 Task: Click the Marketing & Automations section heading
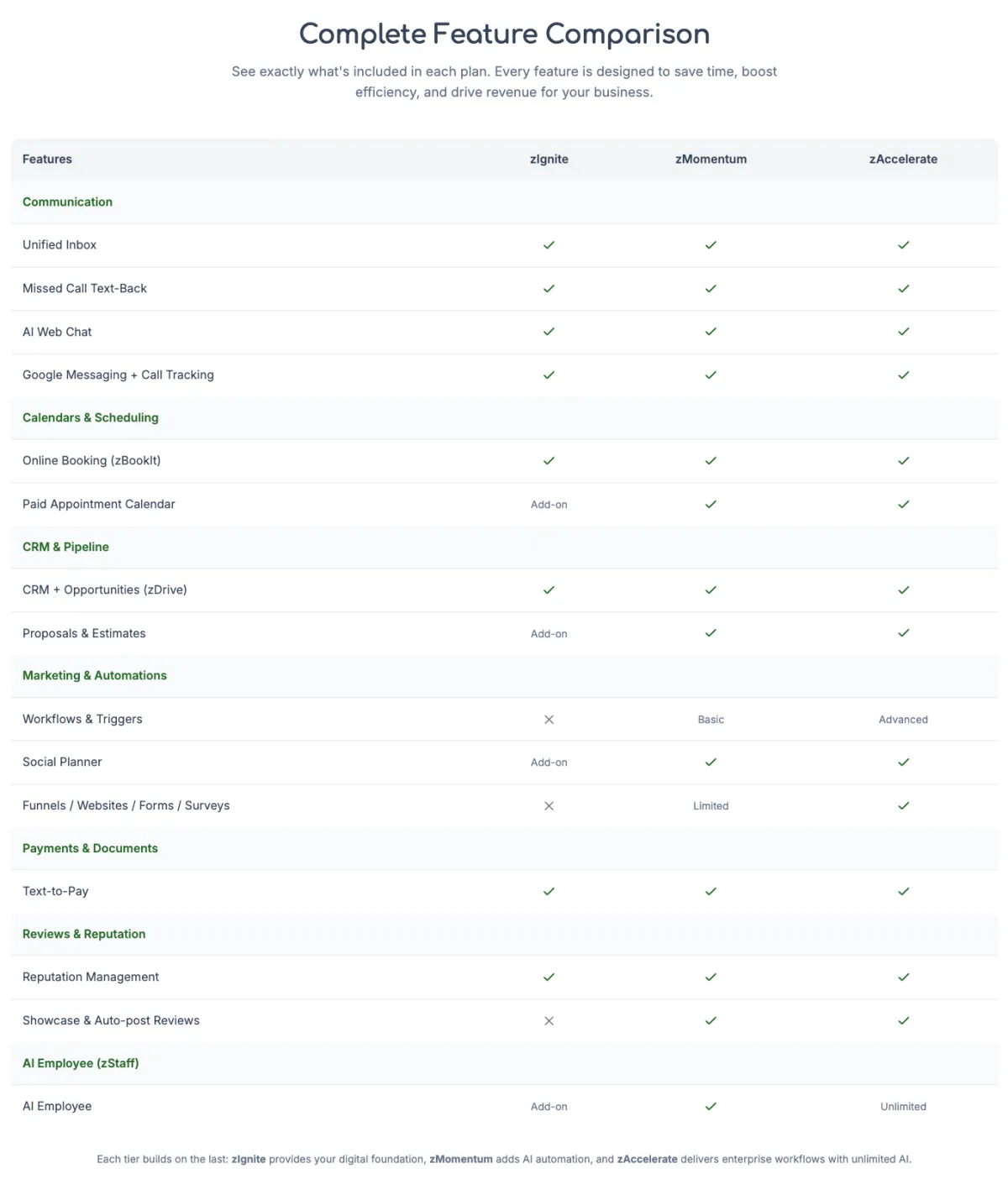click(94, 676)
